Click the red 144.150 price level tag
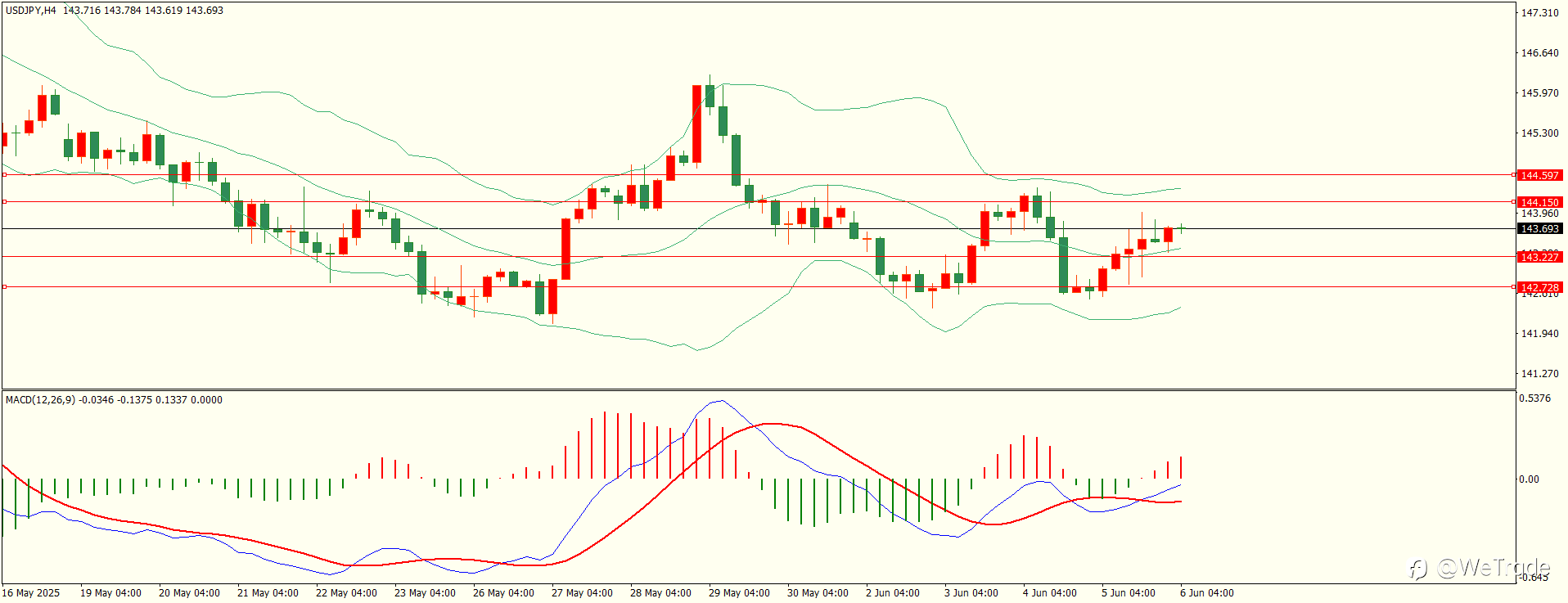 (x=1539, y=202)
